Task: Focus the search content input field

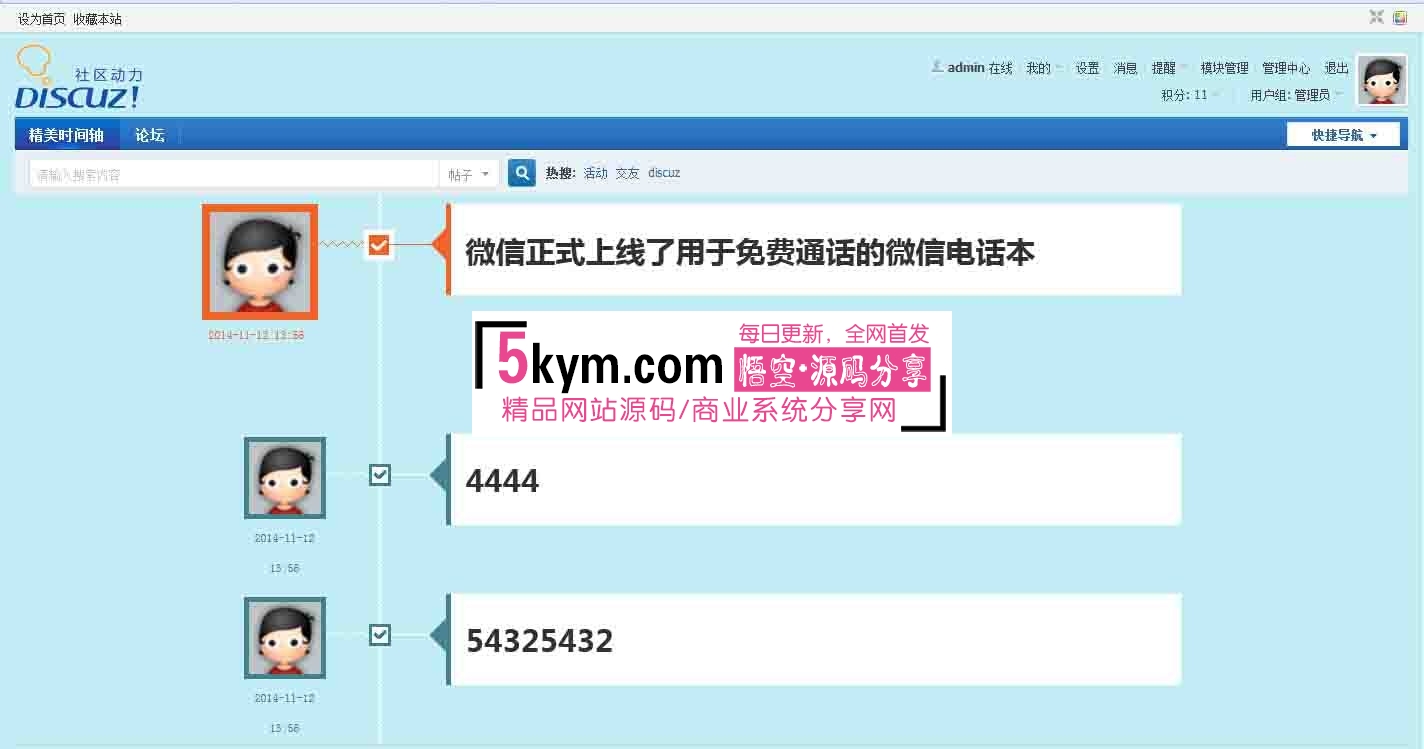Action: click(x=235, y=174)
